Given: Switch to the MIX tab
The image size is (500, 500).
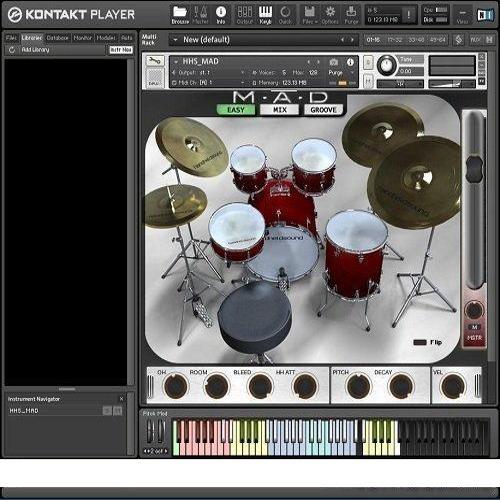Looking at the screenshot, I should (x=279, y=110).
